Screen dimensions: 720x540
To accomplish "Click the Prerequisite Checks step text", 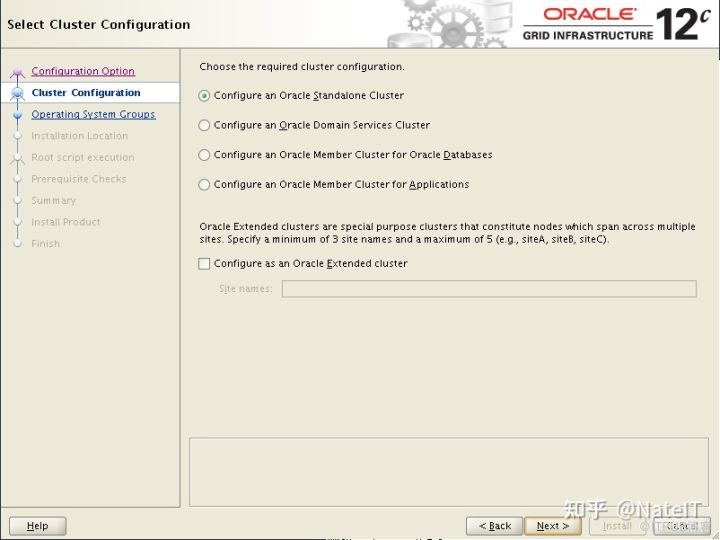I will click(x=79, y=179).
